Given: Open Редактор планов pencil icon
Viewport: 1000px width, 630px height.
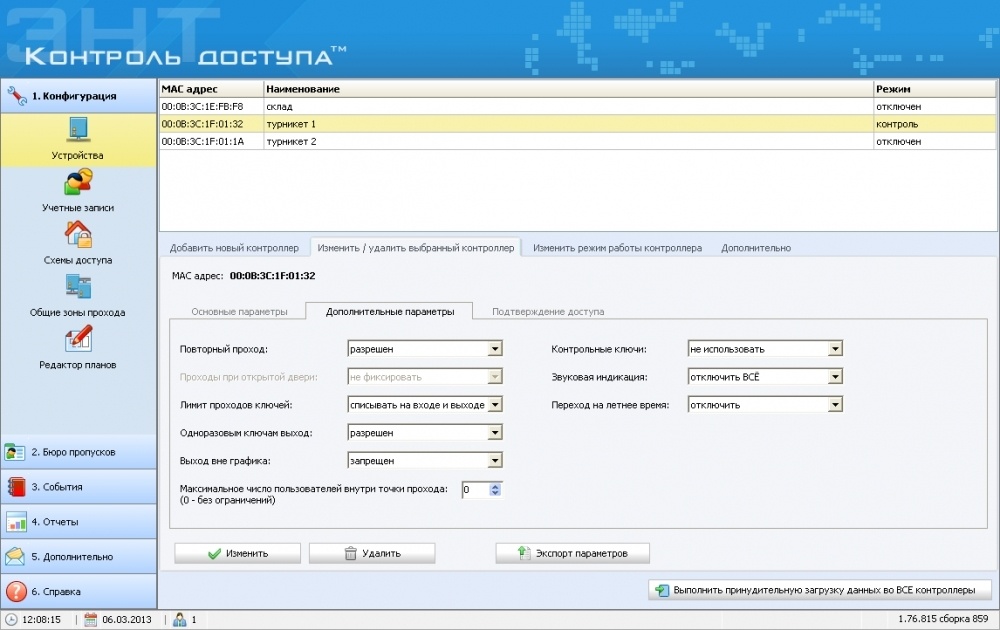Looking at the screenshot, I should (x=78, y=339).
